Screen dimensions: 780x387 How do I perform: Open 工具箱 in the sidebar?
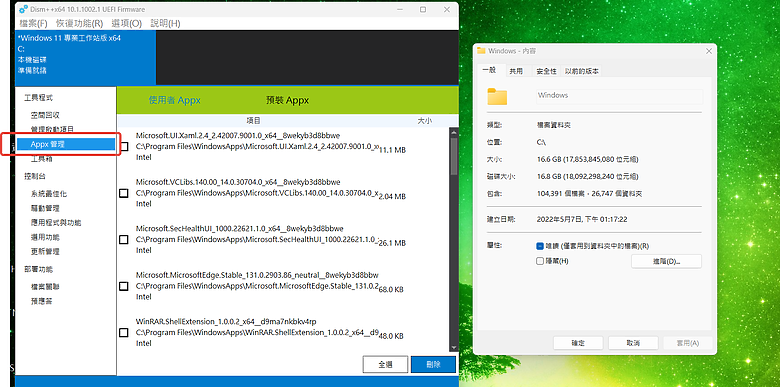coord(42,159)
